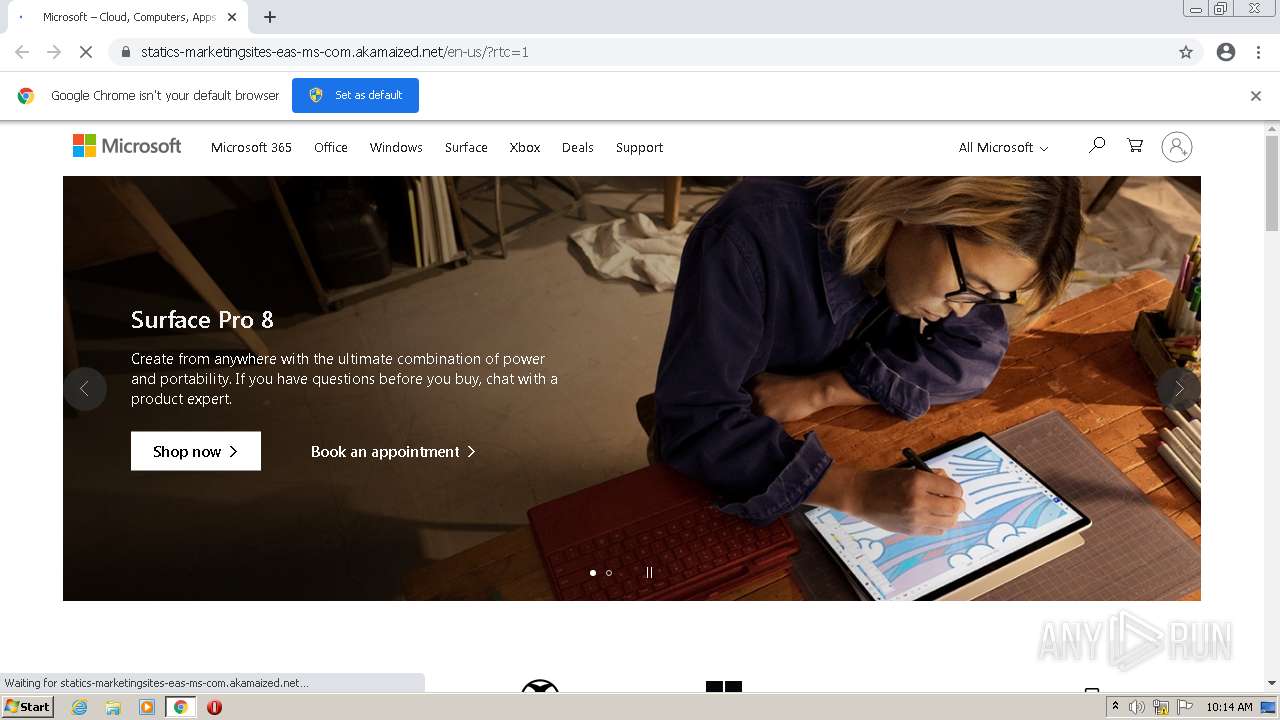Show hidden tray icons arrow
The image size is (1280, 720).
coord(1115,707)
